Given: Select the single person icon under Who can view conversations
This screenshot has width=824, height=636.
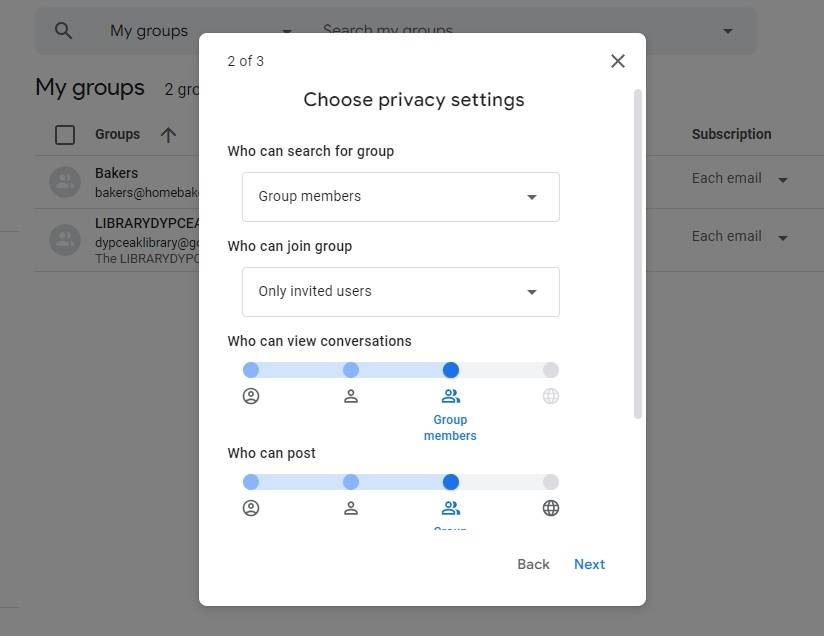Looking at the screenshot, I should pyautogui.click(x=351, y=395).
